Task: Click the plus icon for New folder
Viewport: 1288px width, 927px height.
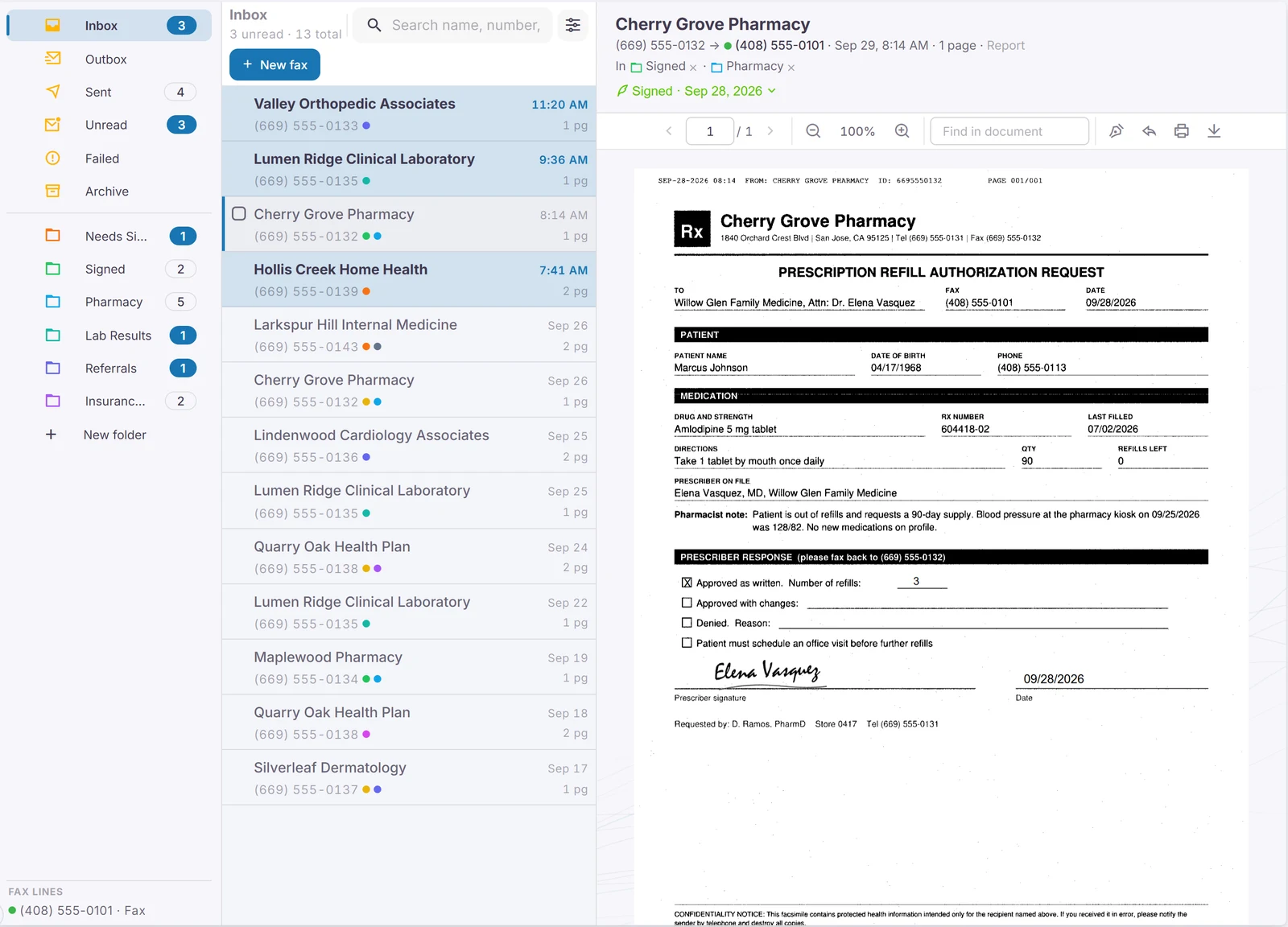Action: coord(51,435)
